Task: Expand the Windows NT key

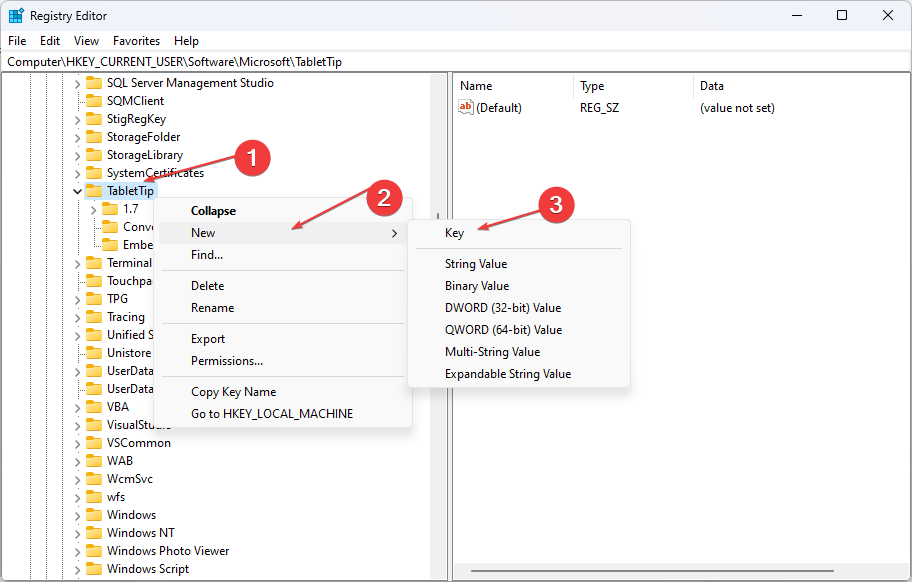Action: 77,534
